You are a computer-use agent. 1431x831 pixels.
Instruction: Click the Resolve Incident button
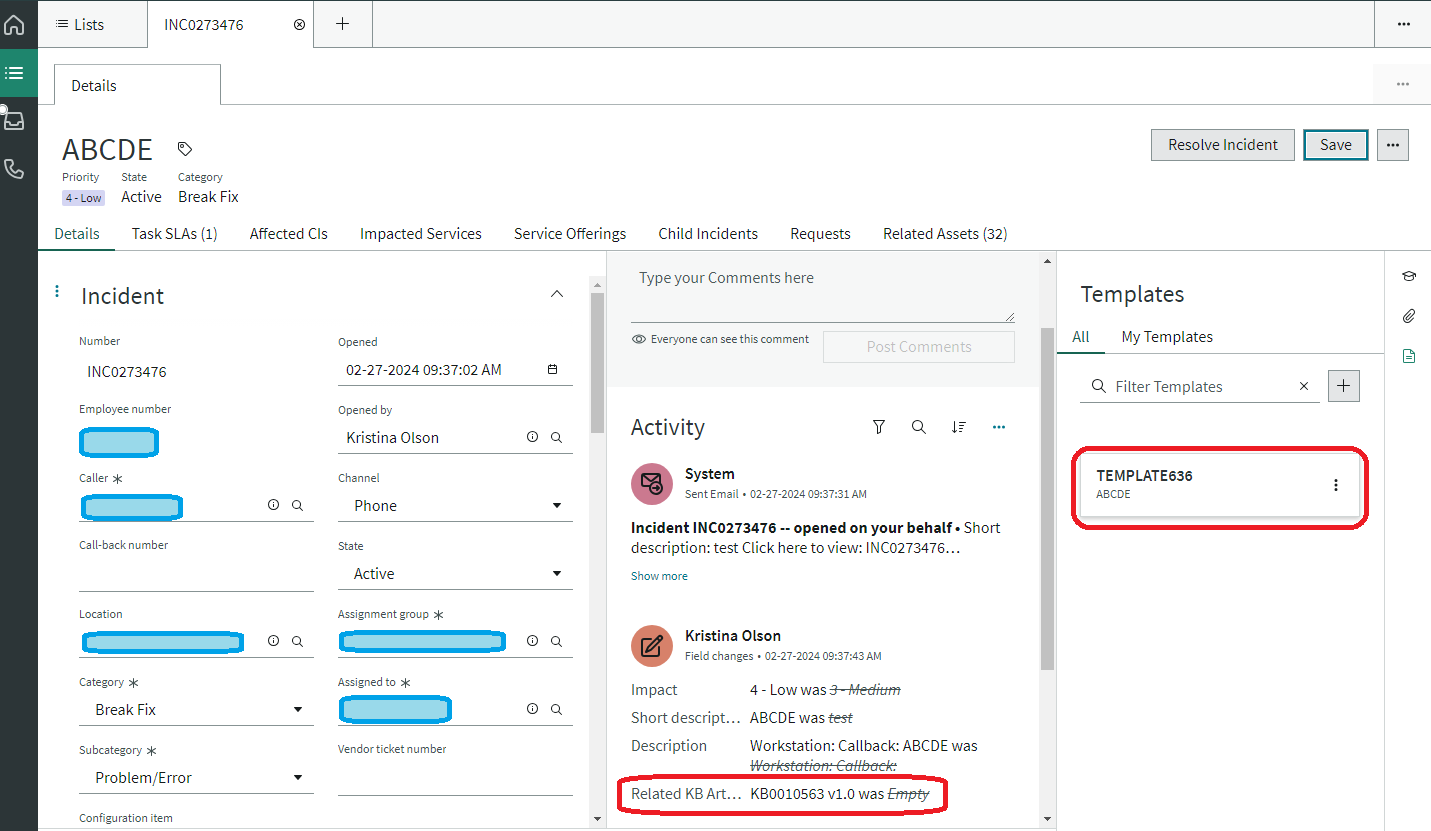(1222, 144)
